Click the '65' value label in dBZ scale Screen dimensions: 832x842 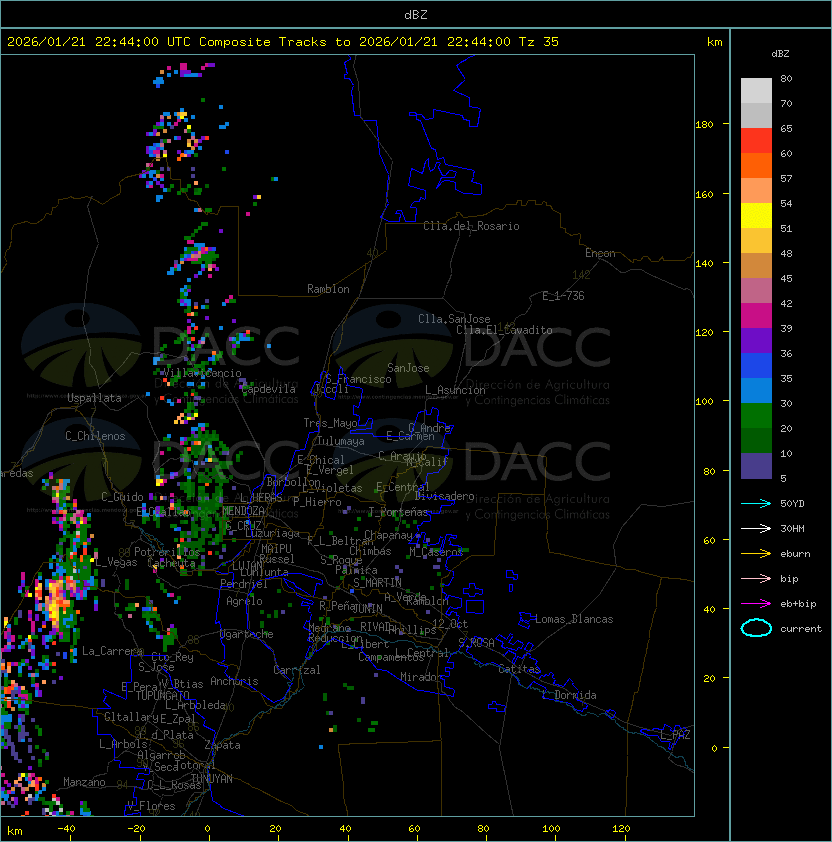pos(786,128)
